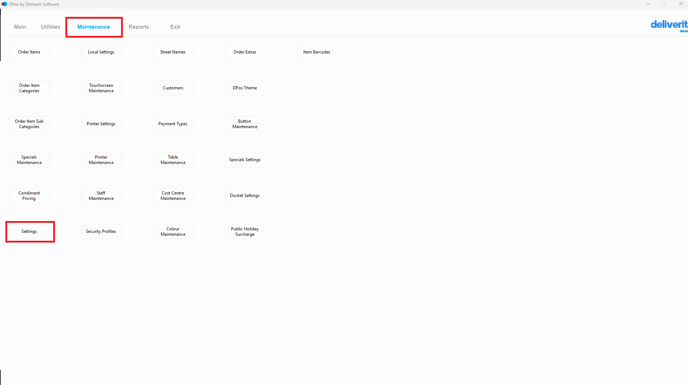Open the Reports tab
The width and height of the screenshot is (688, 385).
point(139,27)
